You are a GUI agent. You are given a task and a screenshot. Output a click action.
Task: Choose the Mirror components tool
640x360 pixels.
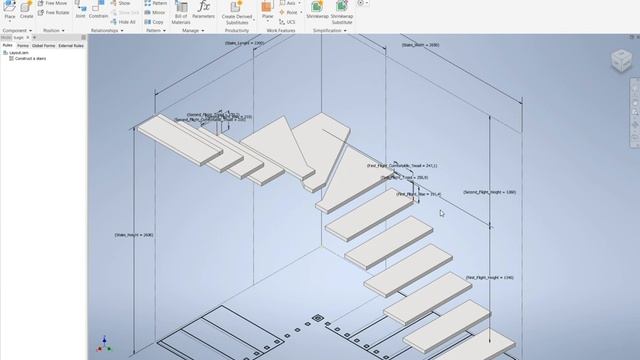[x=155, y=13]
